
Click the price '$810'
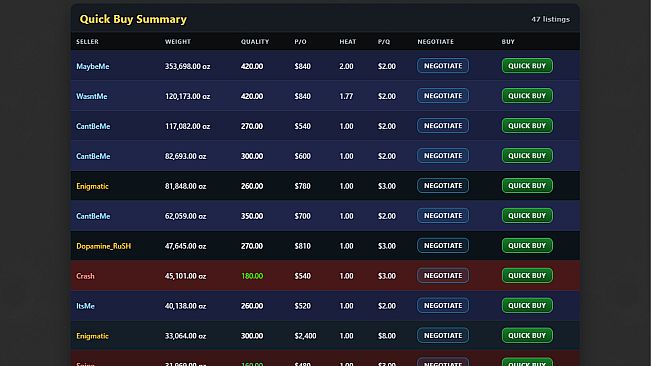tap(302, 246)
